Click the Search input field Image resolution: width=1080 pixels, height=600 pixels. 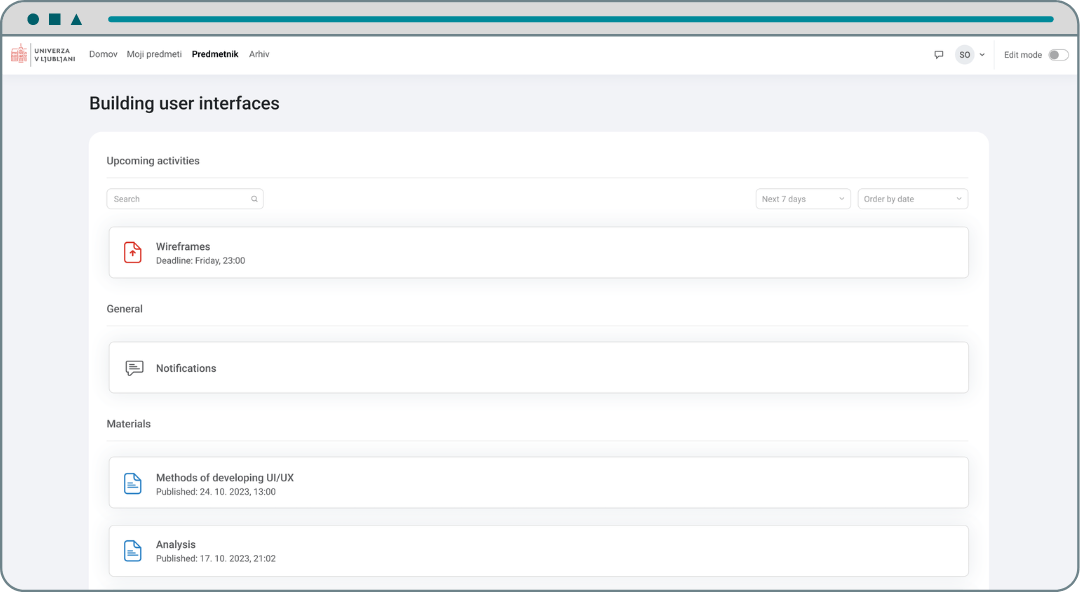pos(185,199)
